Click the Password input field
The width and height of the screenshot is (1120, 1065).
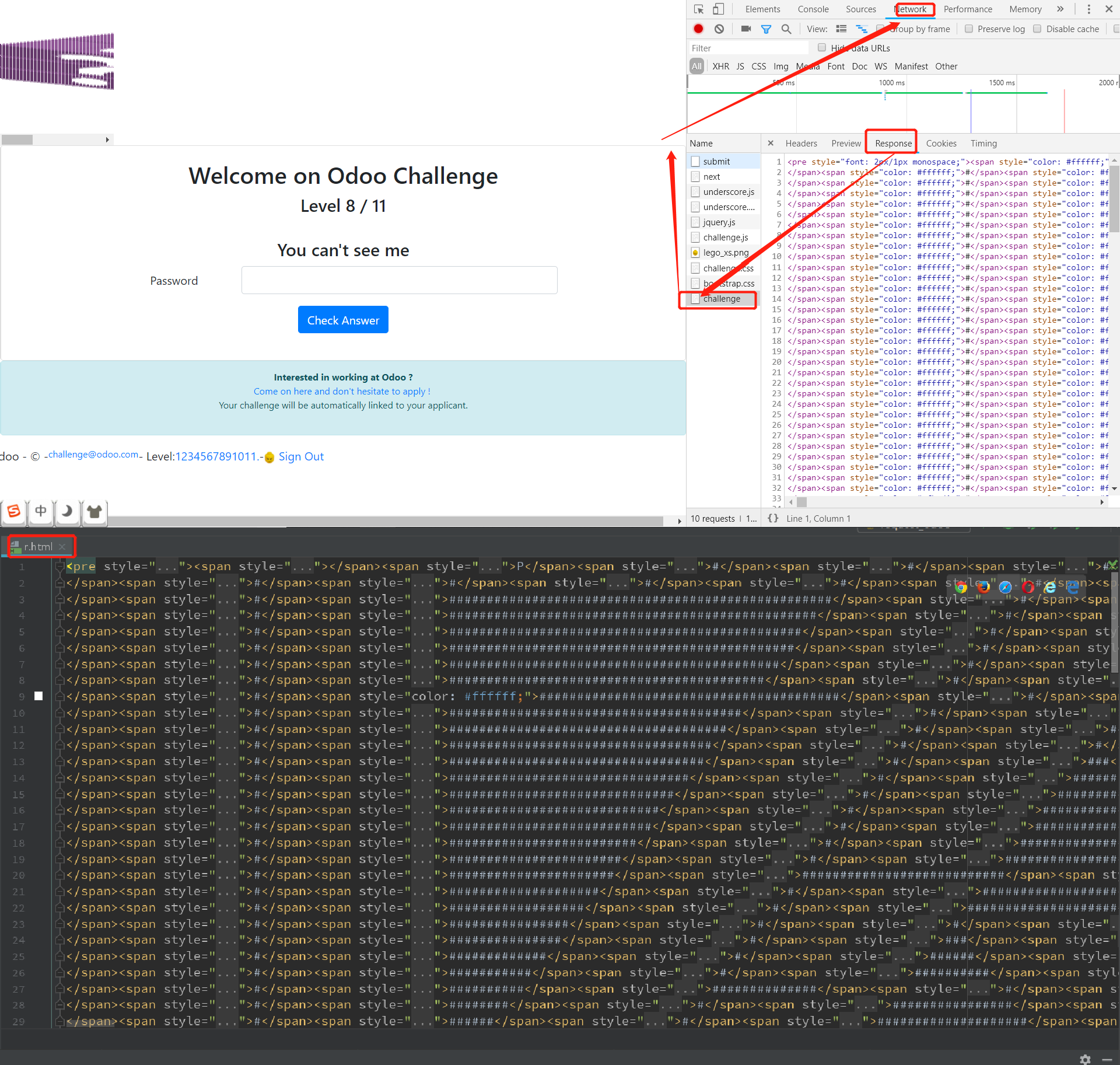tap(399, 281)
